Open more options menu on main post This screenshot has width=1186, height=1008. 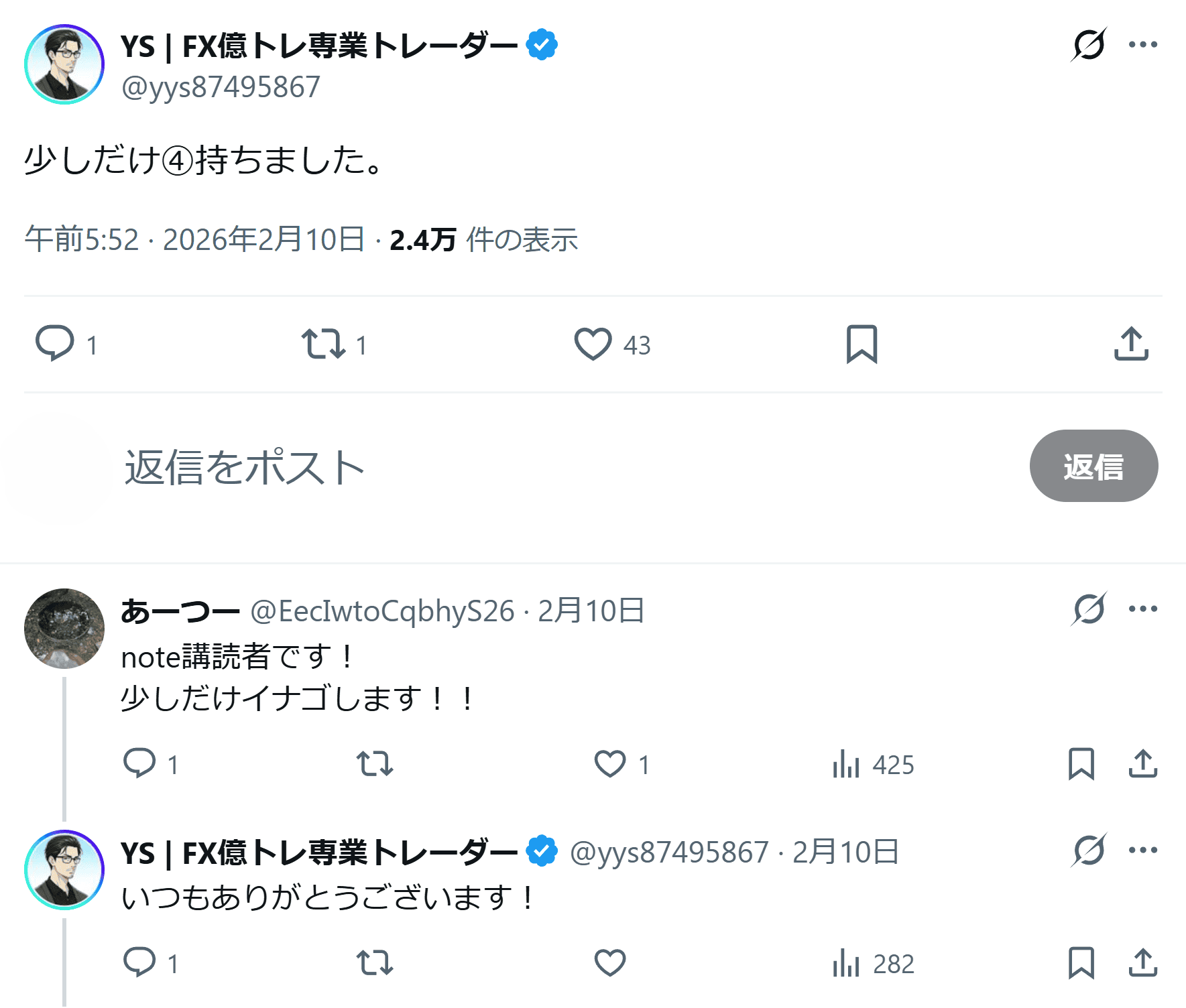(x=1142, y=45)
